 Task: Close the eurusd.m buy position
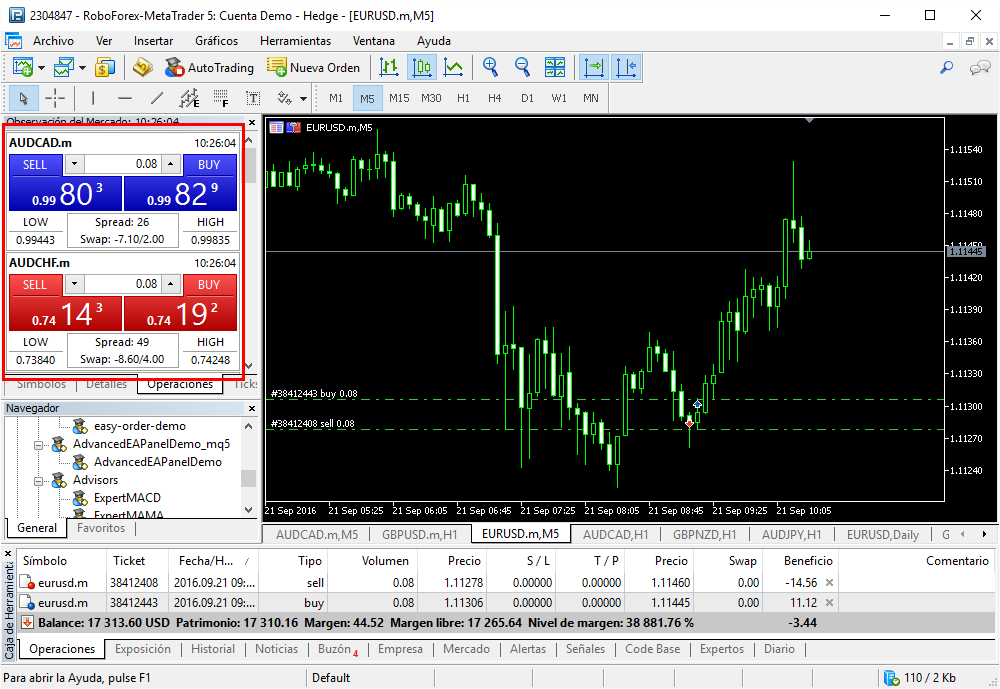(x=829, y=602)
